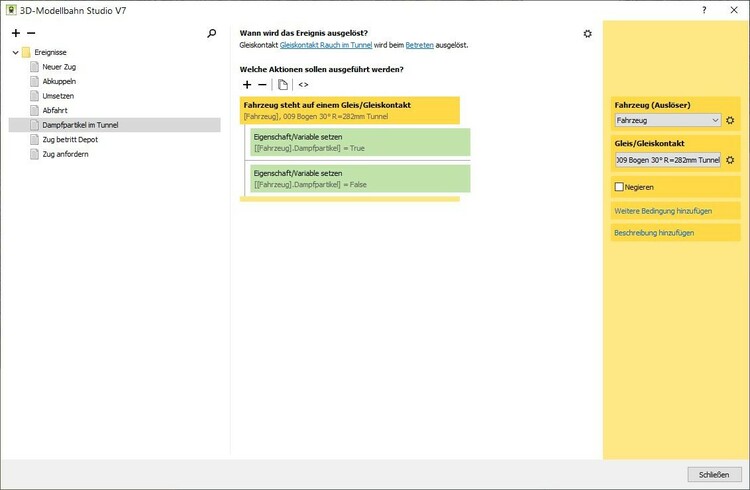Click Weitere Bedingung hinzufügen
This screenshot has height=490, width=750.
pos(663,211)
